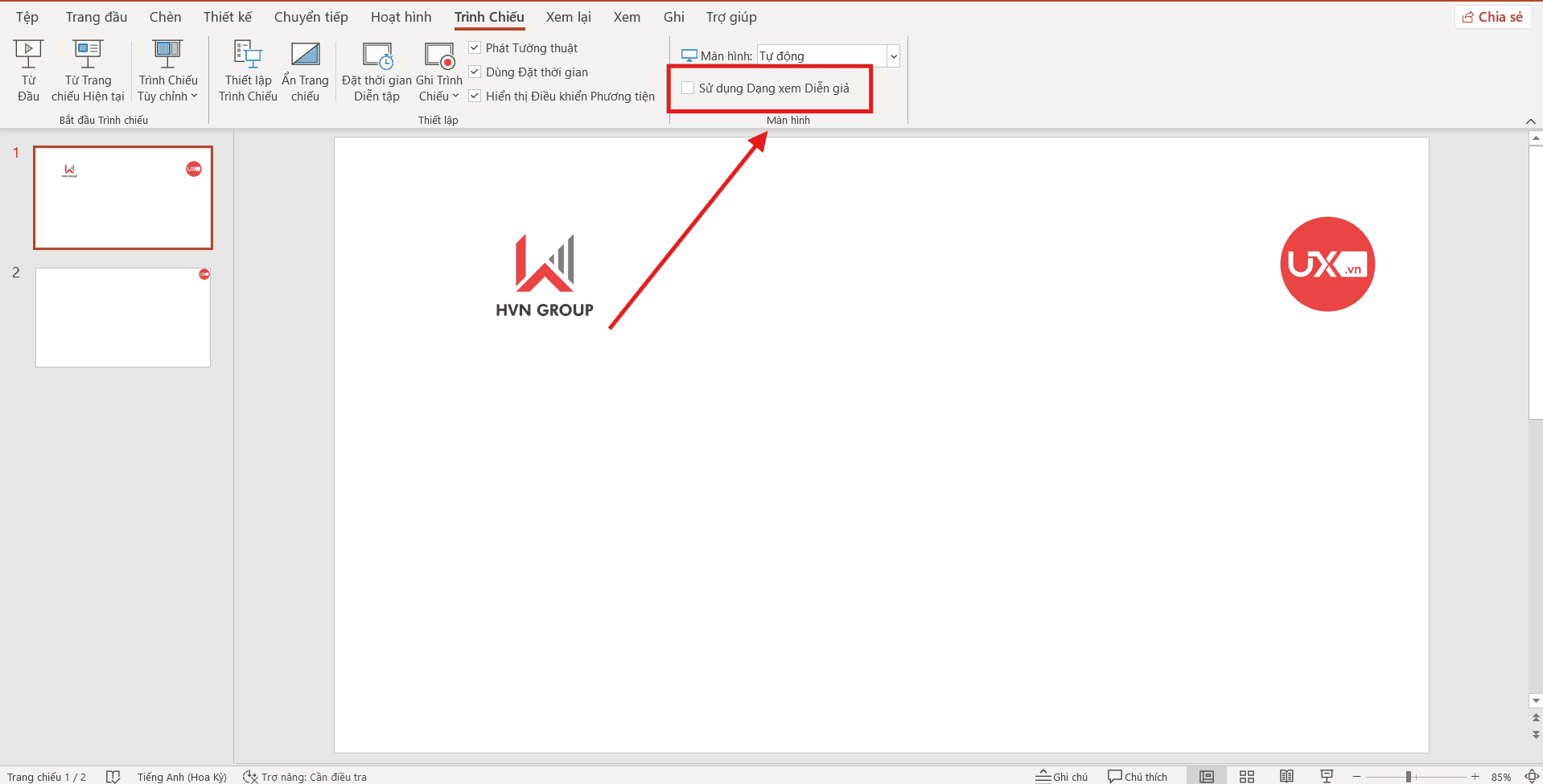This screenshot has height=784, width=1543.
Task: Switch to the Chèn tab
Action: 165,16
